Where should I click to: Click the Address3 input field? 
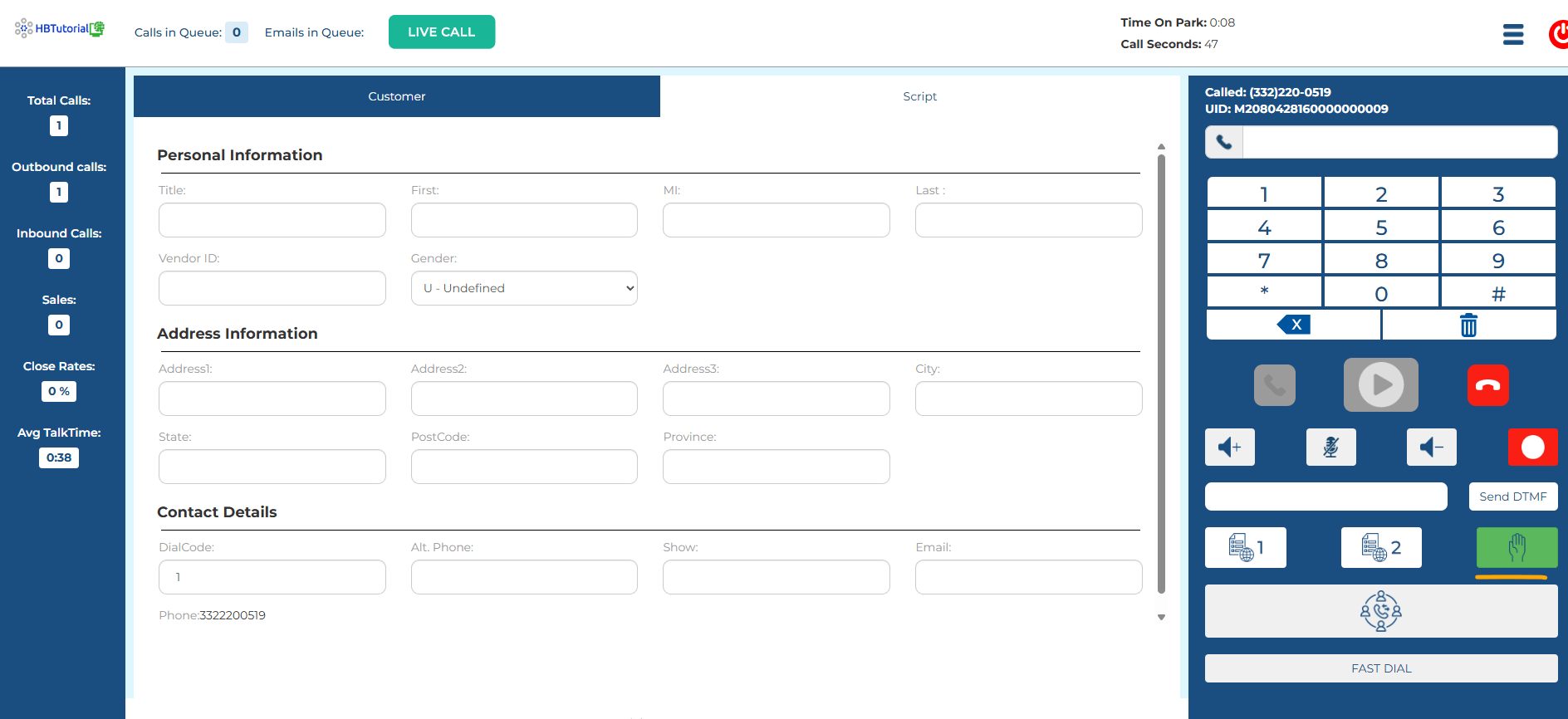coord(777,399)
